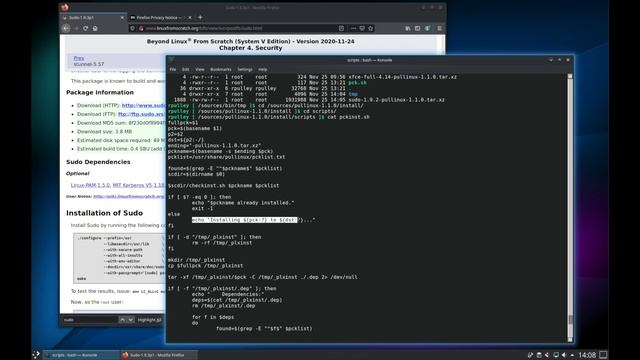Switch to Mozilla Firefox task in taskbar

[x=158, y=355]
